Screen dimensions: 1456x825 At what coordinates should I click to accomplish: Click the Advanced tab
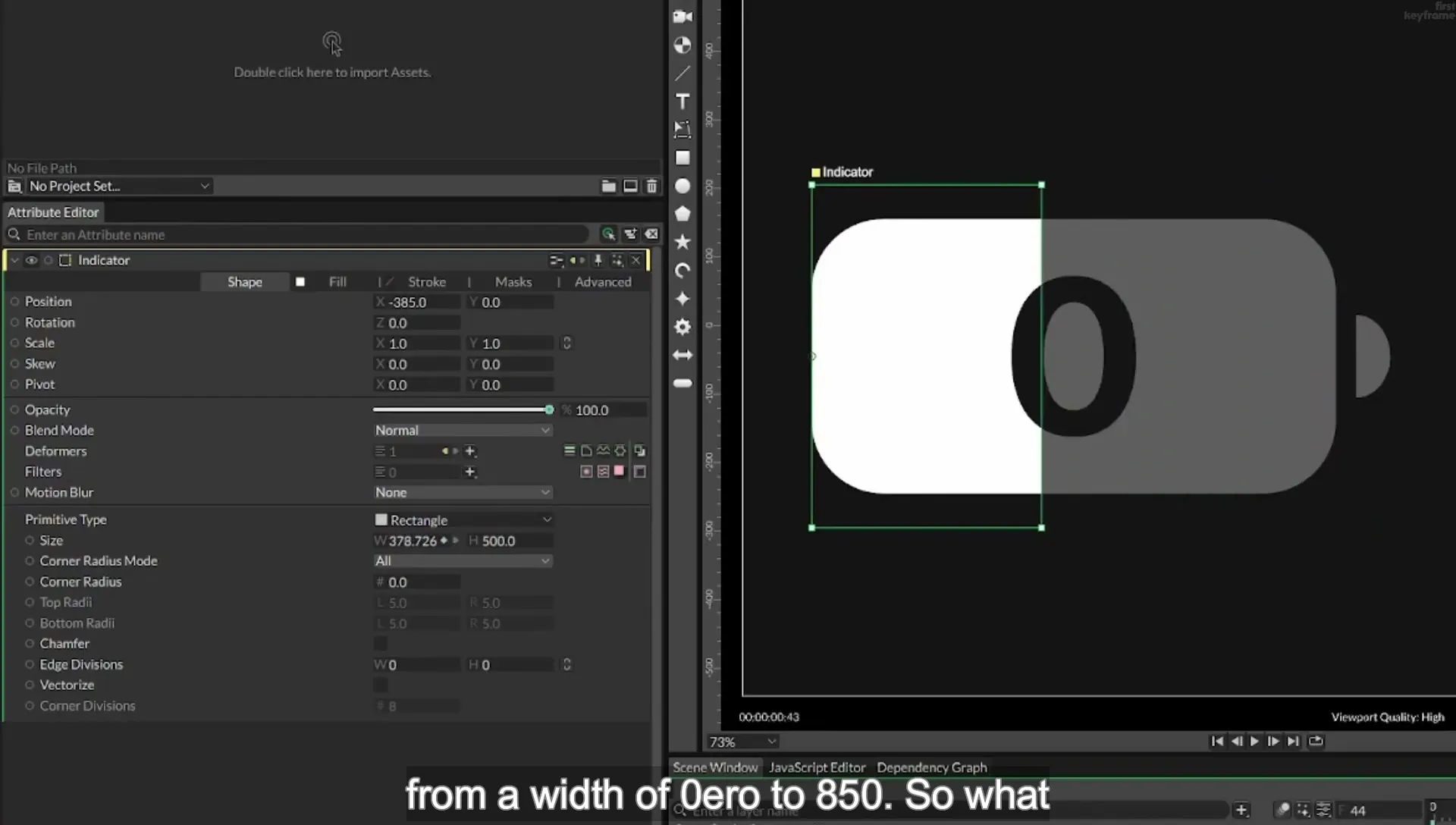pos(603,281)
